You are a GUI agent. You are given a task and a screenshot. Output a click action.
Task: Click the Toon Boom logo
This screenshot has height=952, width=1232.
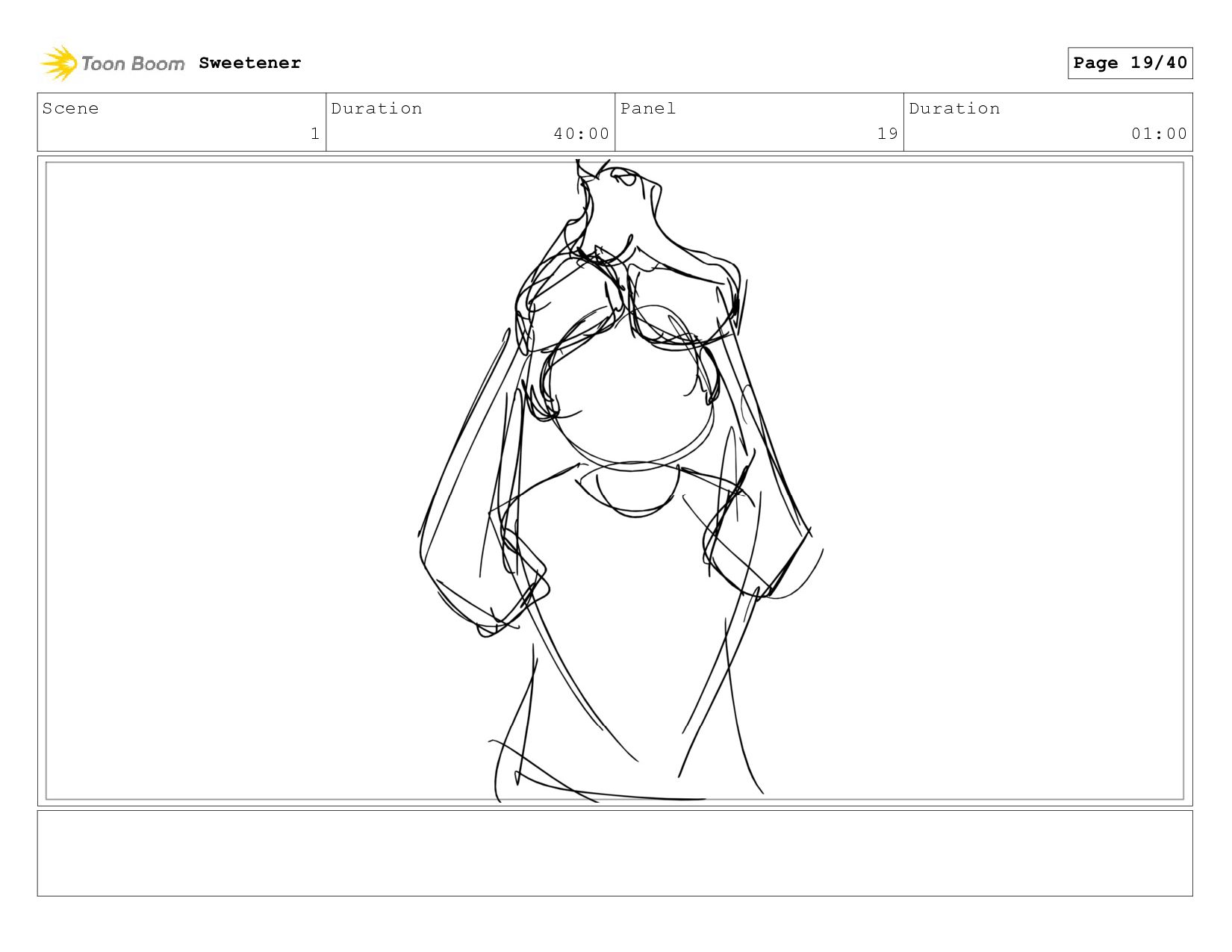[112, 63]
